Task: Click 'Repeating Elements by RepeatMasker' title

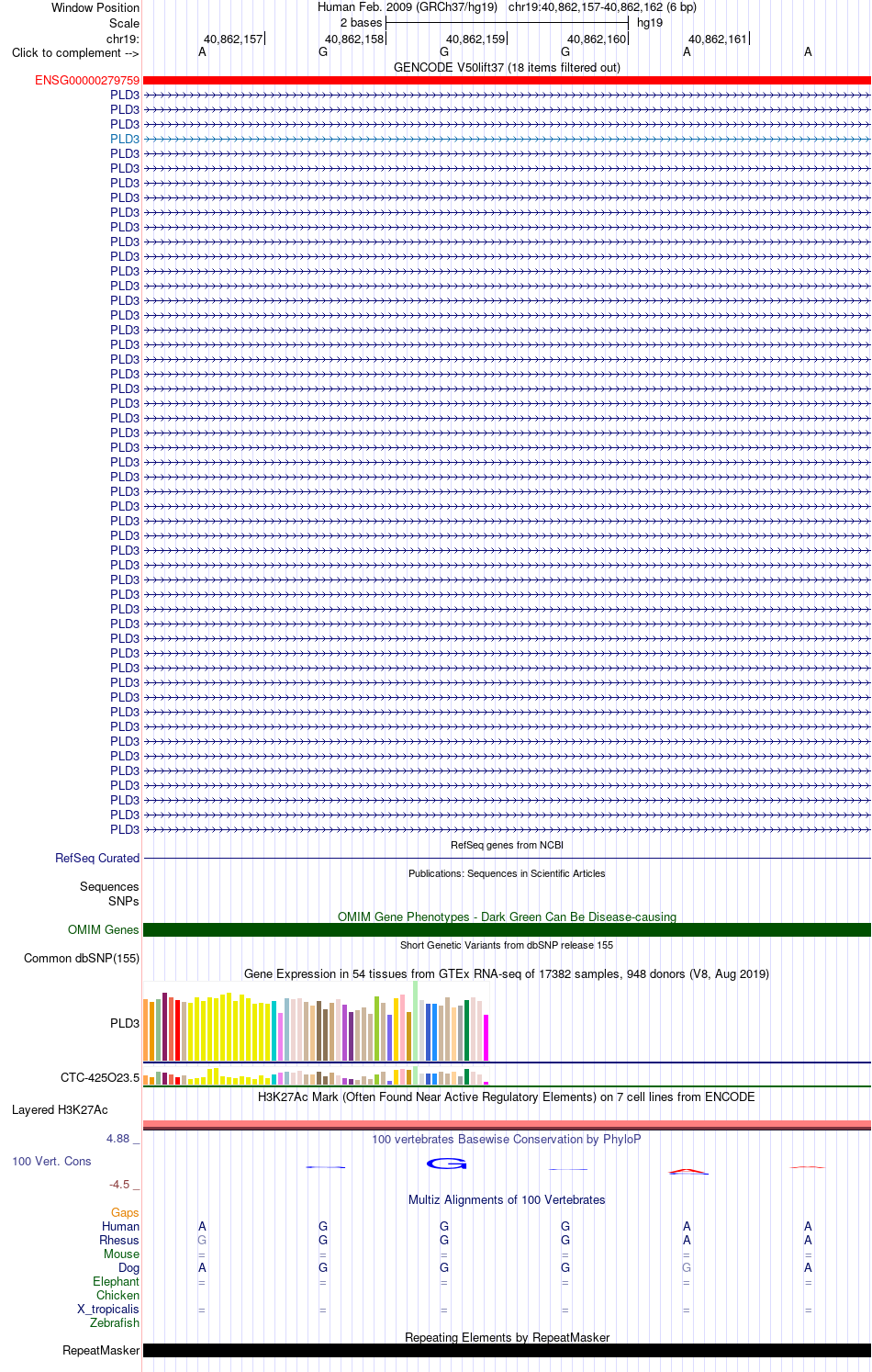Action: (507, 1338)
